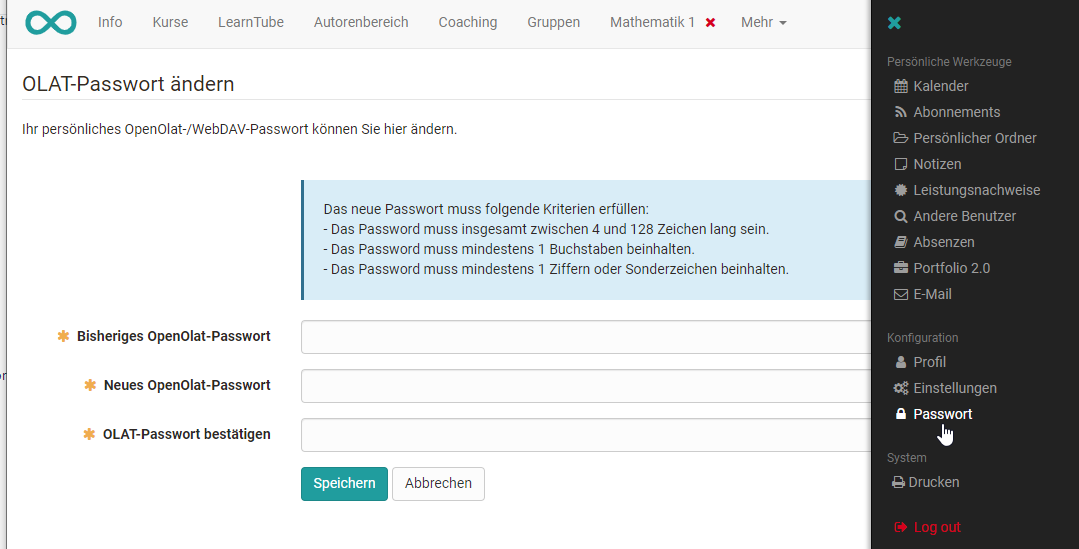Open the E-Mail envelope icon
Screen dimensions: 1079x549
901,294
